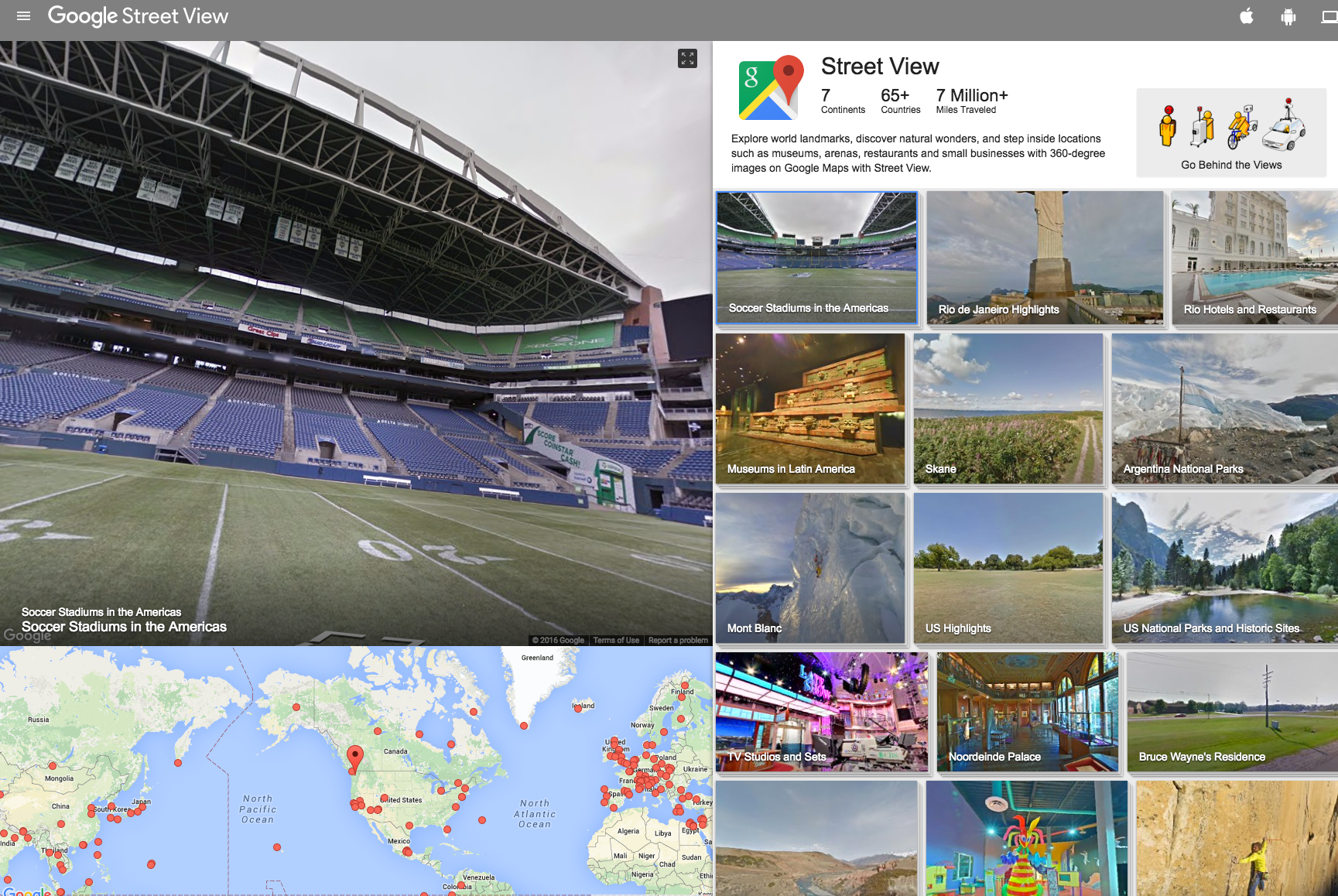This screenshot has height=896, width=1338.
Task: Open the hamburger menu
Action: tap(23, 16)
